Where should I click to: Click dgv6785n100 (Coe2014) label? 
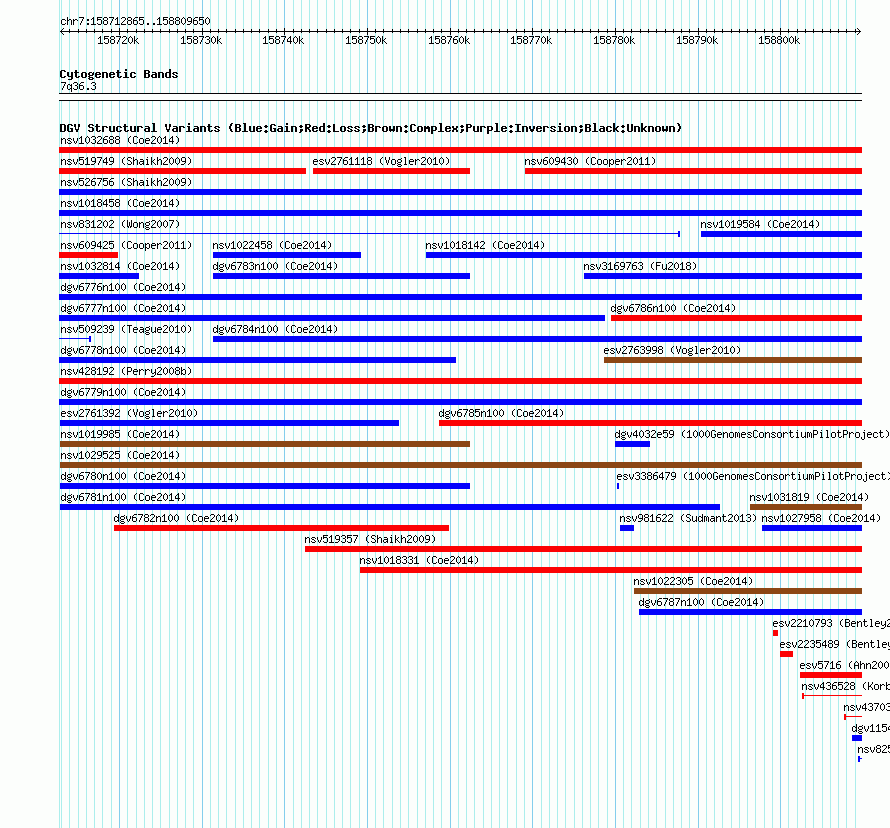pyautogui.click(x=501, y=413)
